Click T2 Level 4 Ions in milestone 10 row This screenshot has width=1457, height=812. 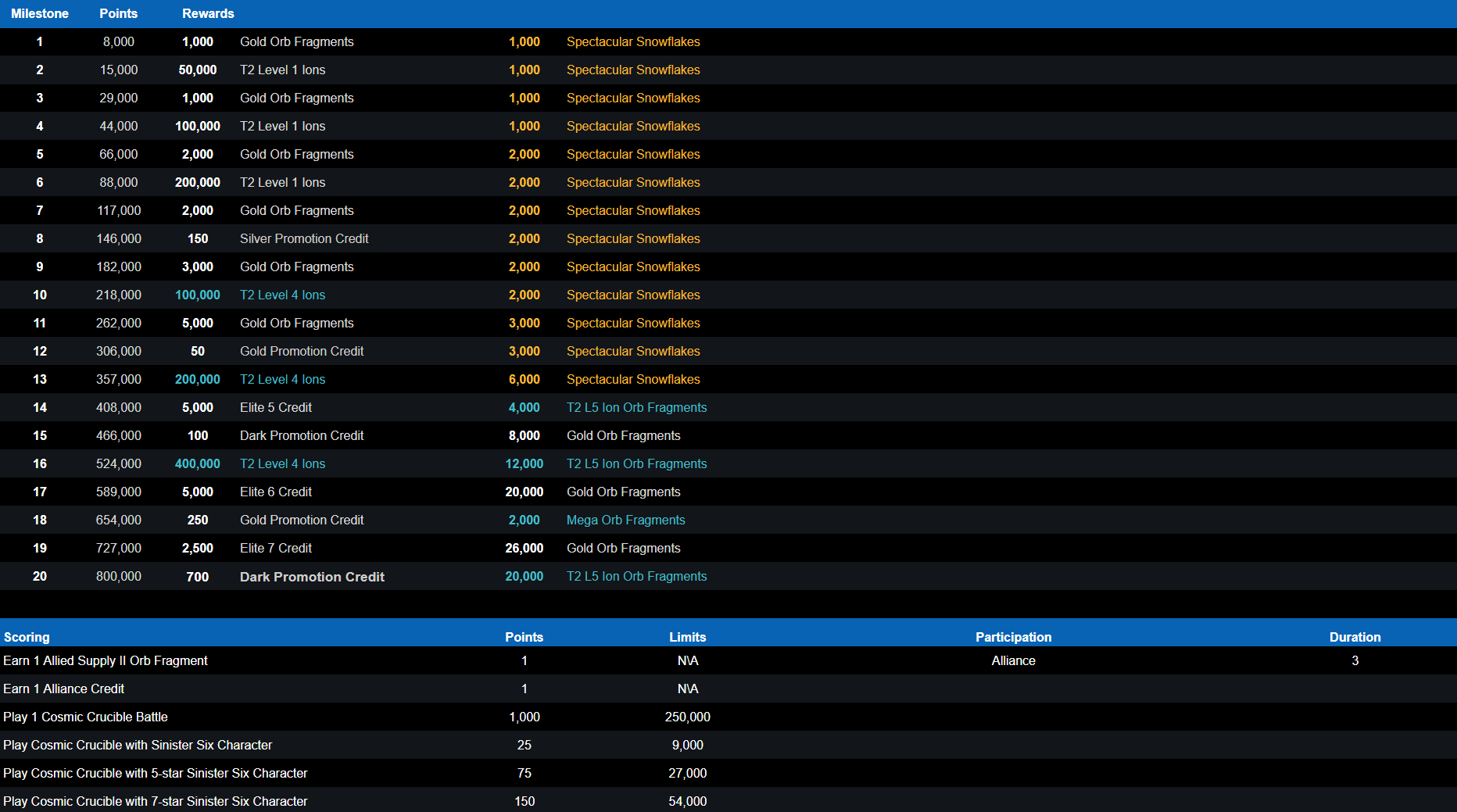[282, 295]
